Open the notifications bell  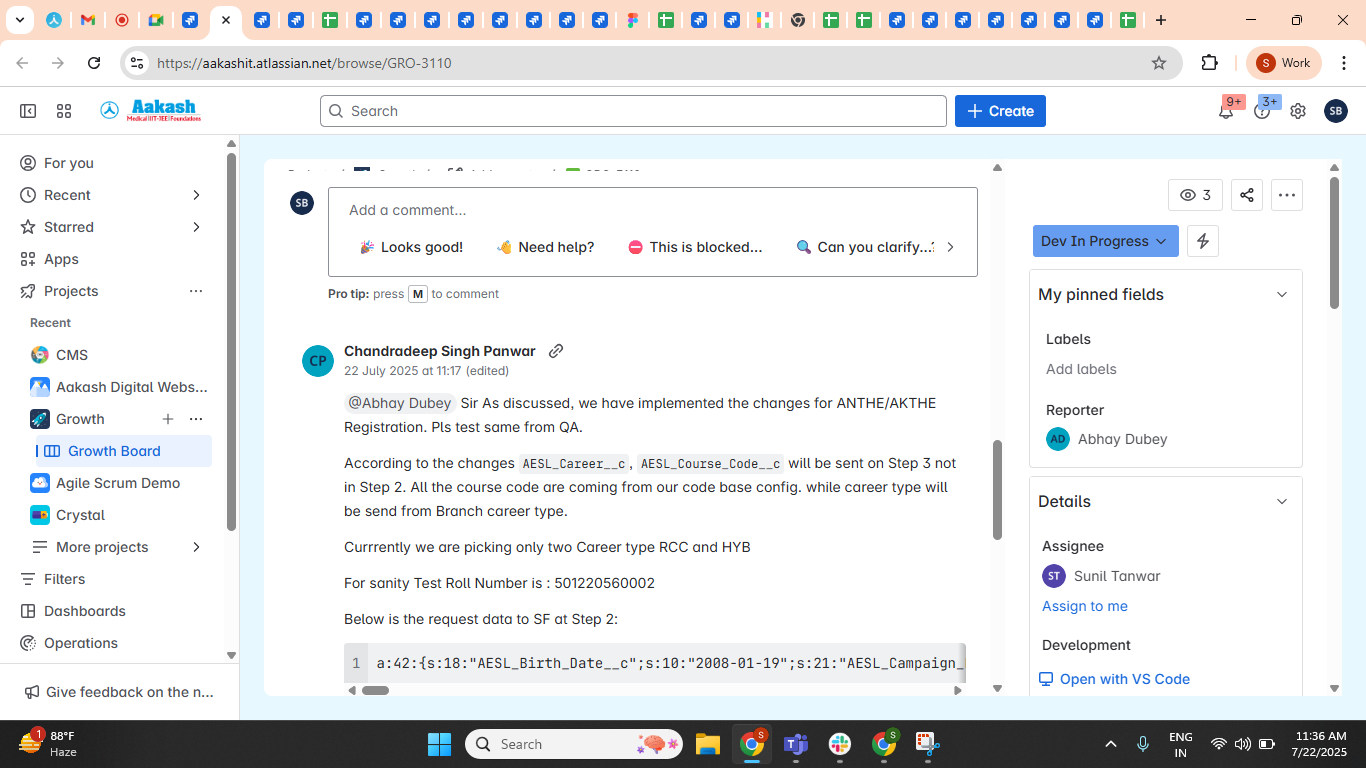(1225, 111)
